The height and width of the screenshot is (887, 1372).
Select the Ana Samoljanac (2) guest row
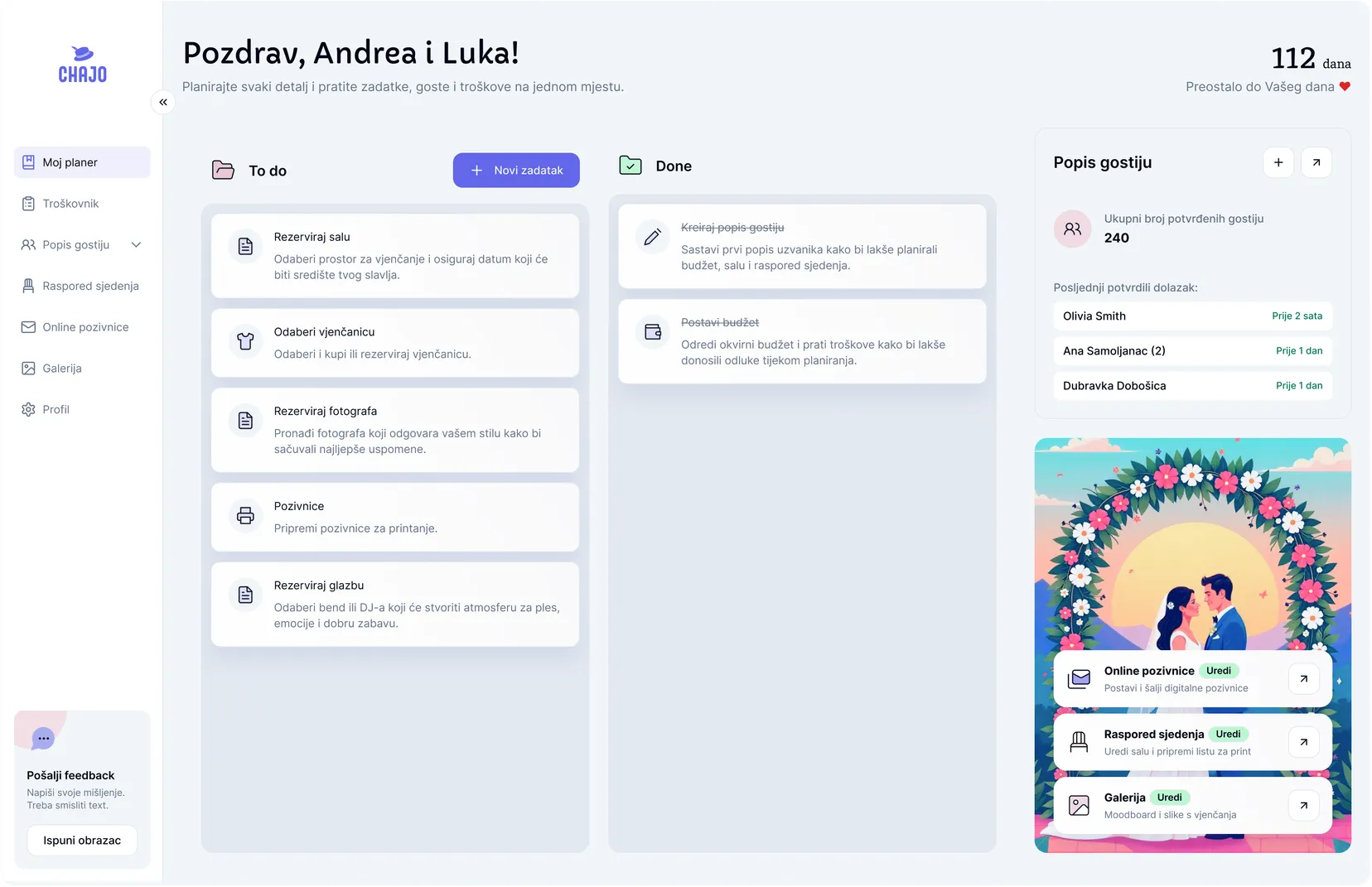(x=1193, y=351)
